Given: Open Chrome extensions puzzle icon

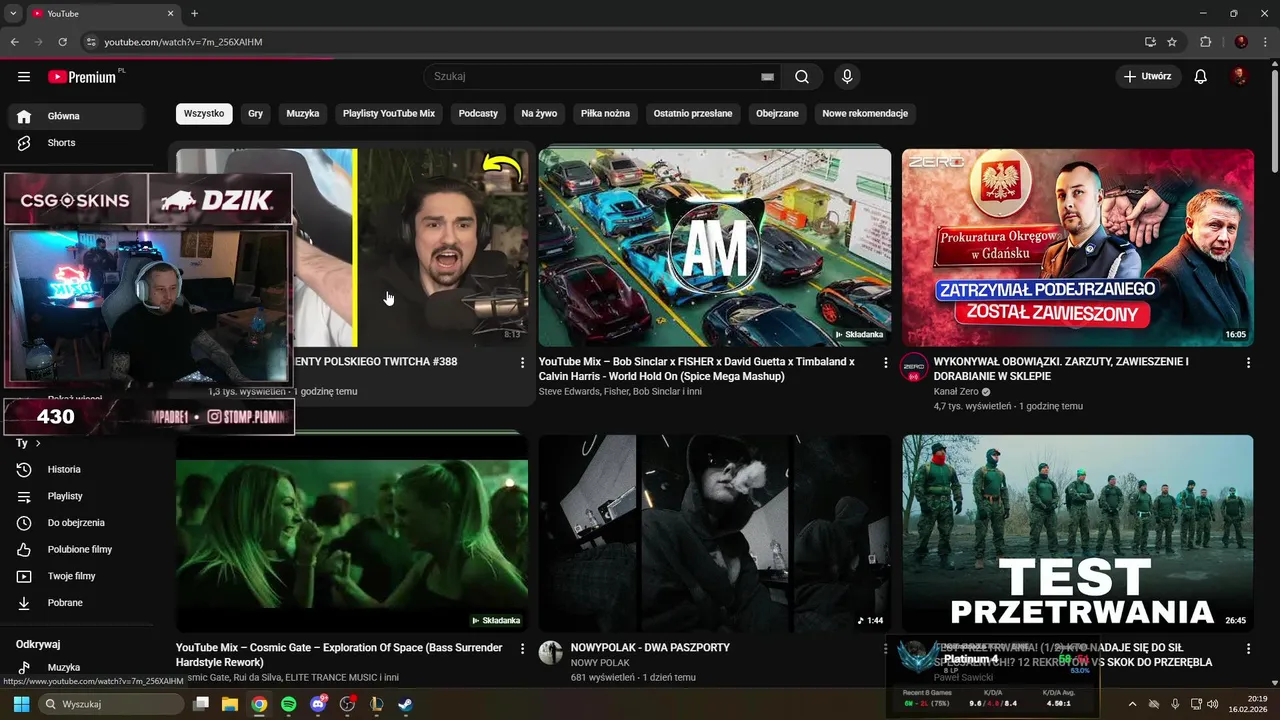Looking at the screenshot, I should [x=1205, y=42].
